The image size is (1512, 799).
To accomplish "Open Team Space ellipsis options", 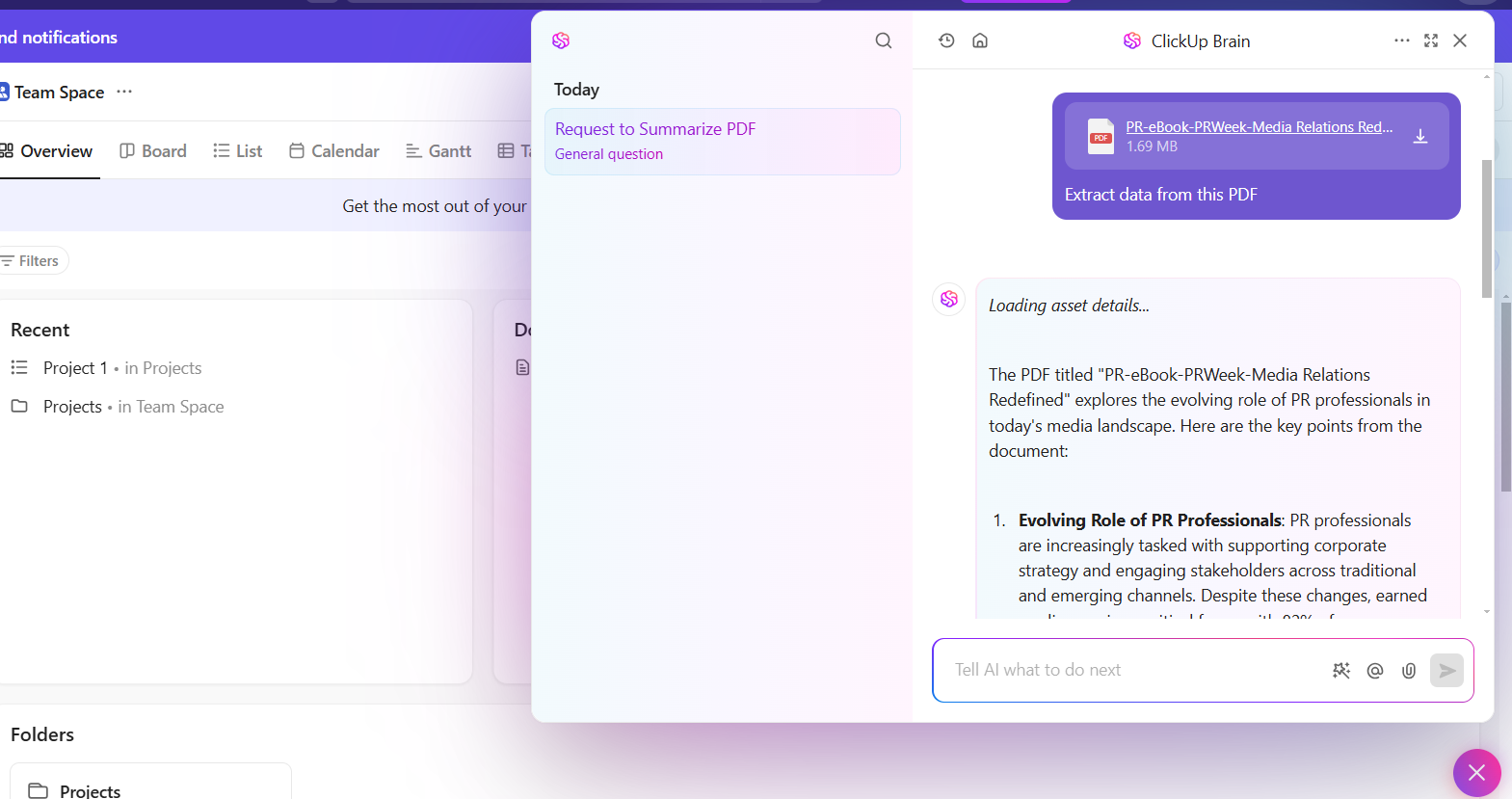I will [124, 92].
